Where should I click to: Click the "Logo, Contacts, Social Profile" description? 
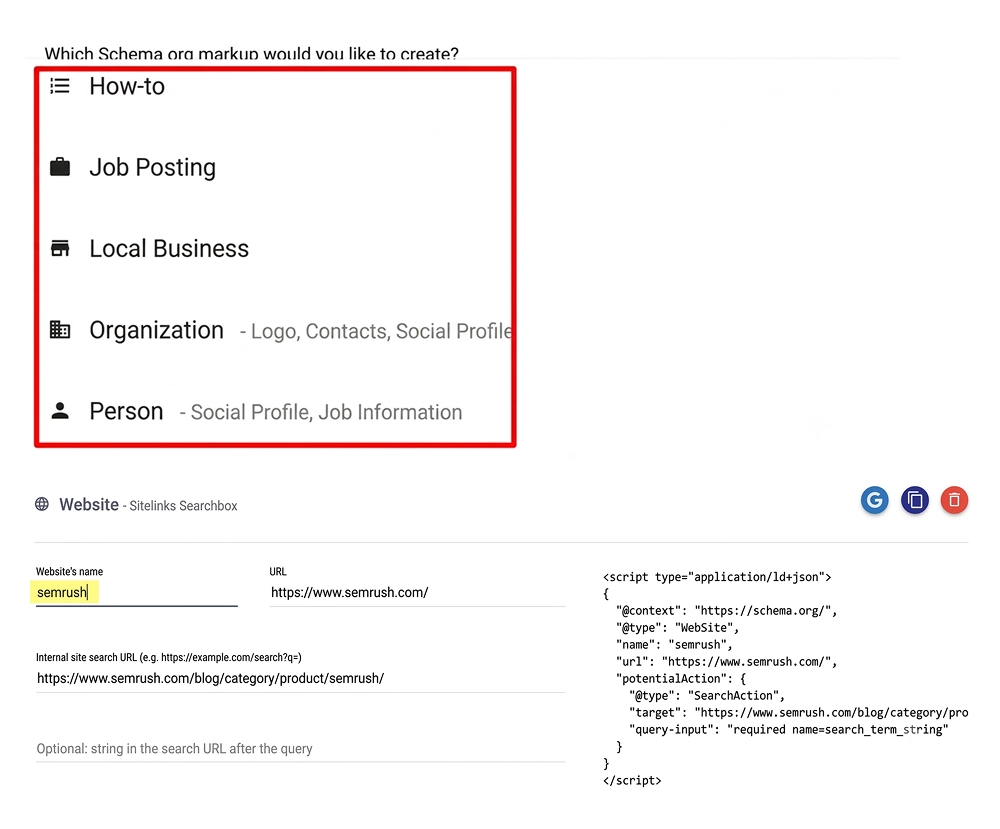point(381,331)
